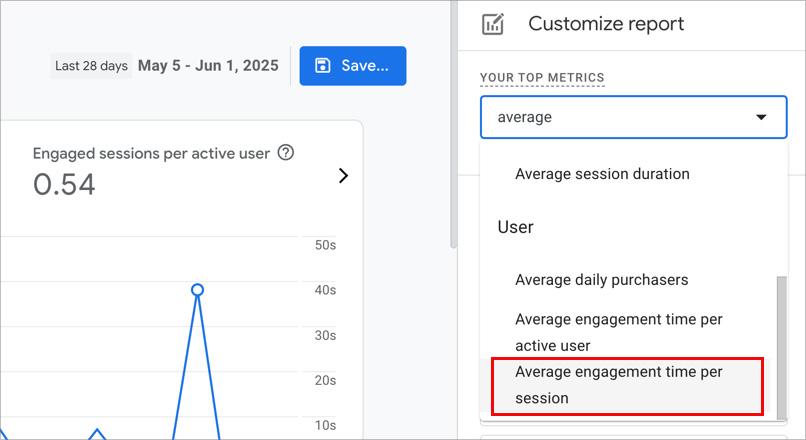Click the 30s axis label
Screen dimensions: 806x440
coord(325,335)
